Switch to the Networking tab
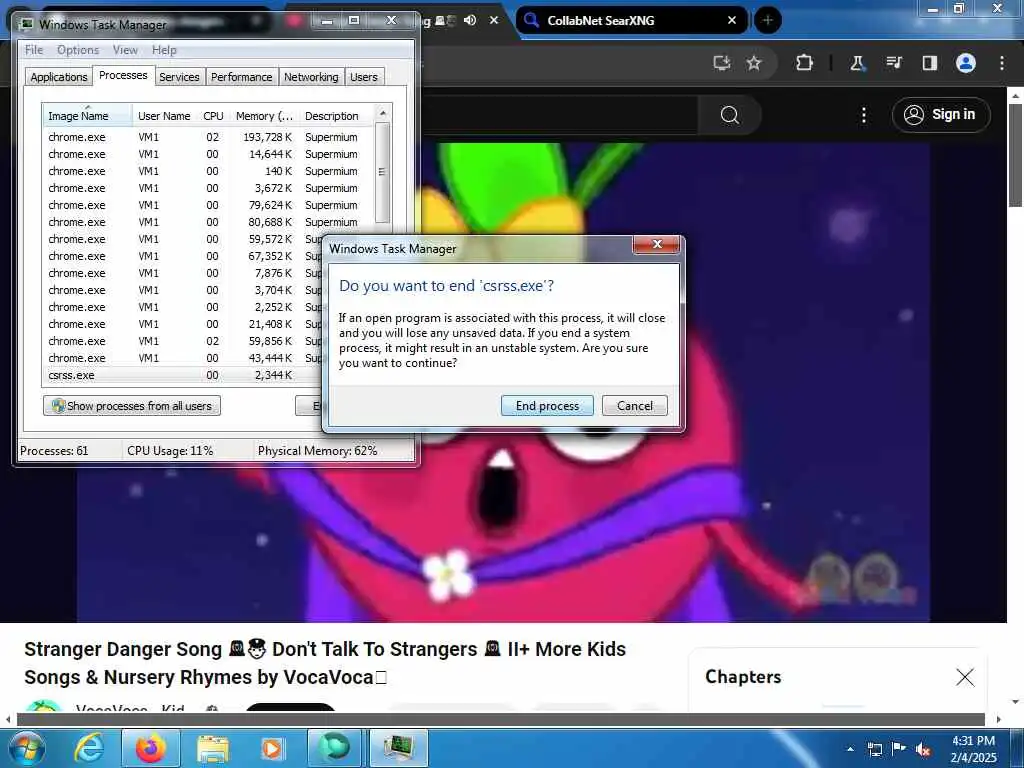The height and width of the screenshot is (768, 1024). pos(311,76)
